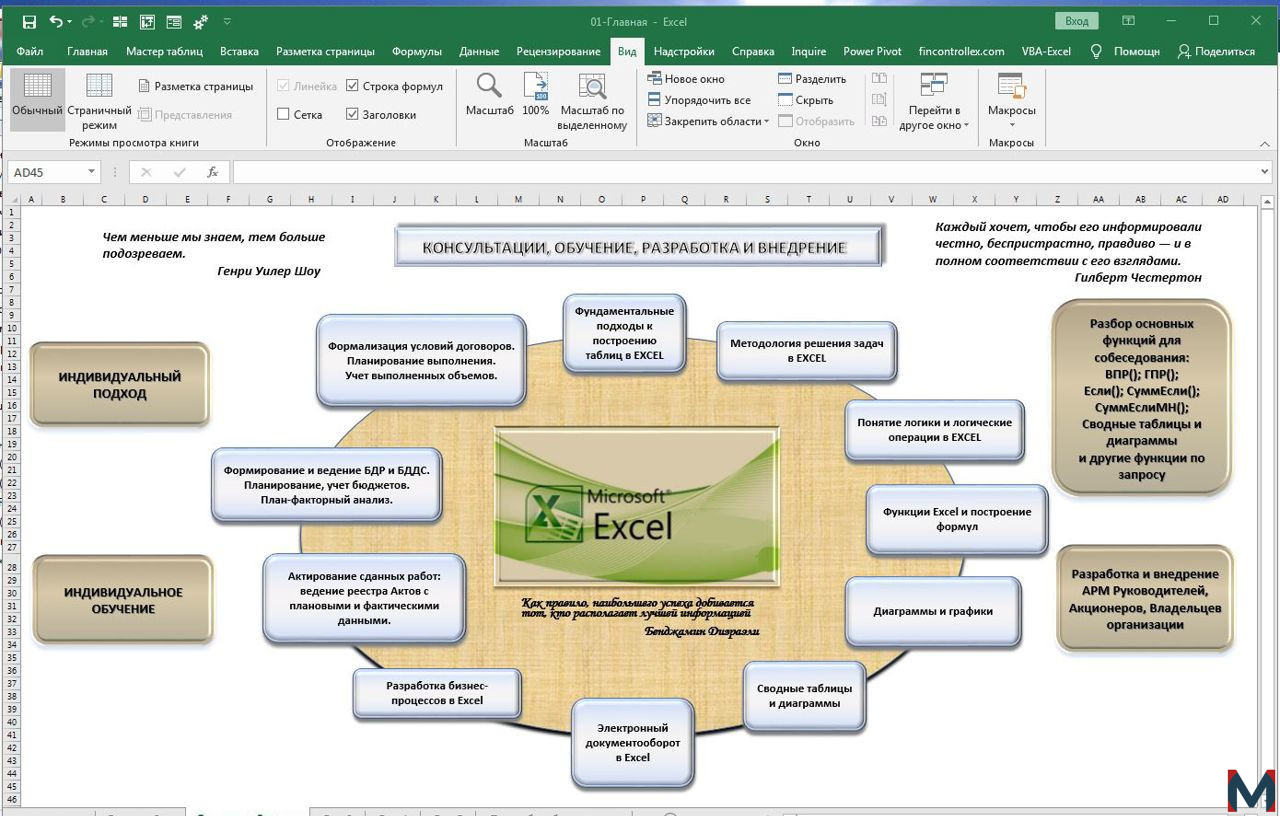Open the Файл (File) tab
Viewport: 1280px width, 816px height.
click(30, 51)
